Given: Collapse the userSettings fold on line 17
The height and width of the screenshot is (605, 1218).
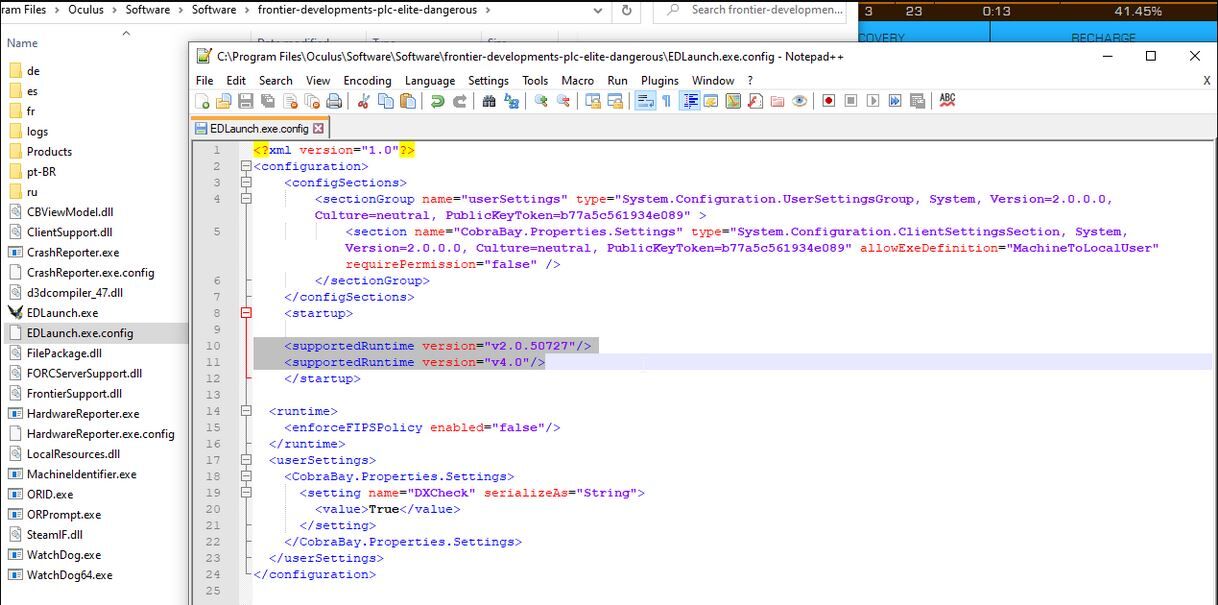Looking at the screenshot, I should tap(246, 460).
